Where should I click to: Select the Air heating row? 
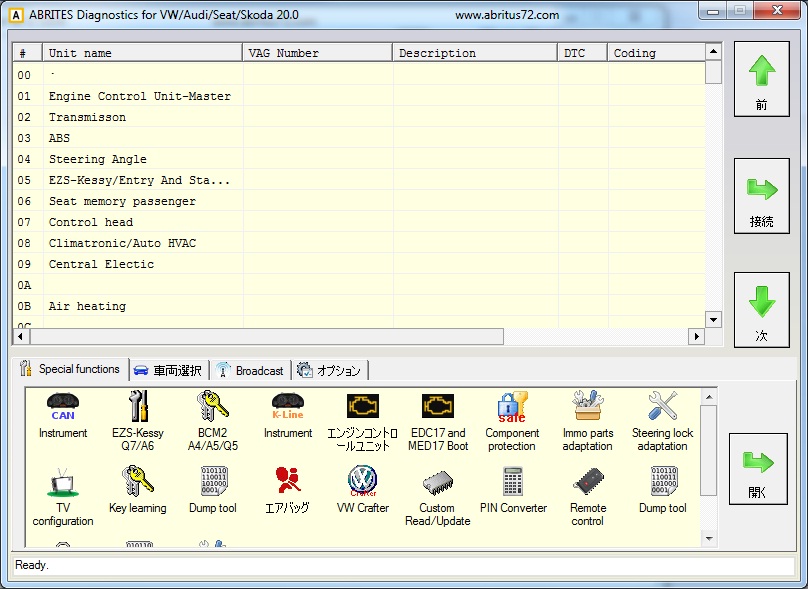pyautogui.click(x=359, y=306)
